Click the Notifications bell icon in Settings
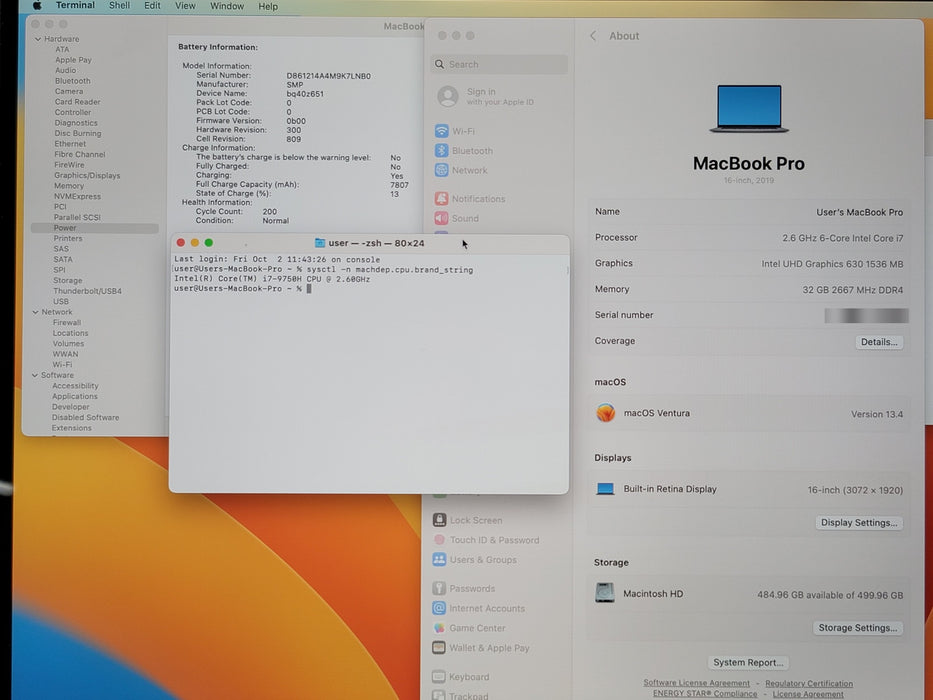Screen dimensions: 933x700 [442, 198]
